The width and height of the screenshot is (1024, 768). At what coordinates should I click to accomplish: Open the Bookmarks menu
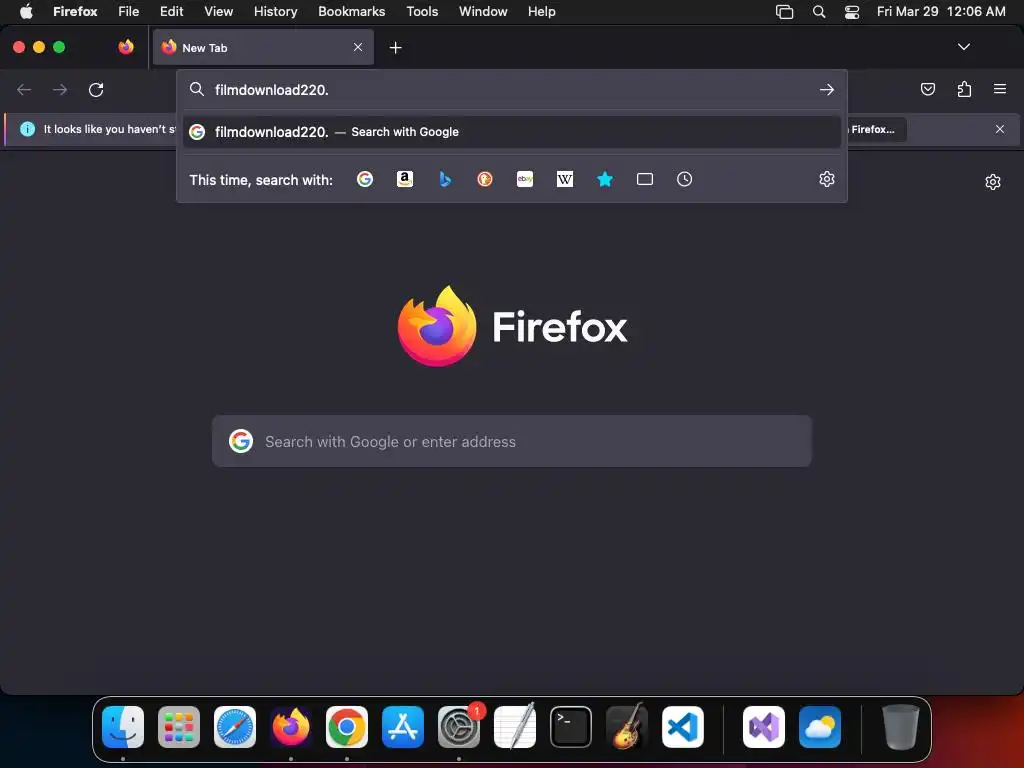click(351, 12)
